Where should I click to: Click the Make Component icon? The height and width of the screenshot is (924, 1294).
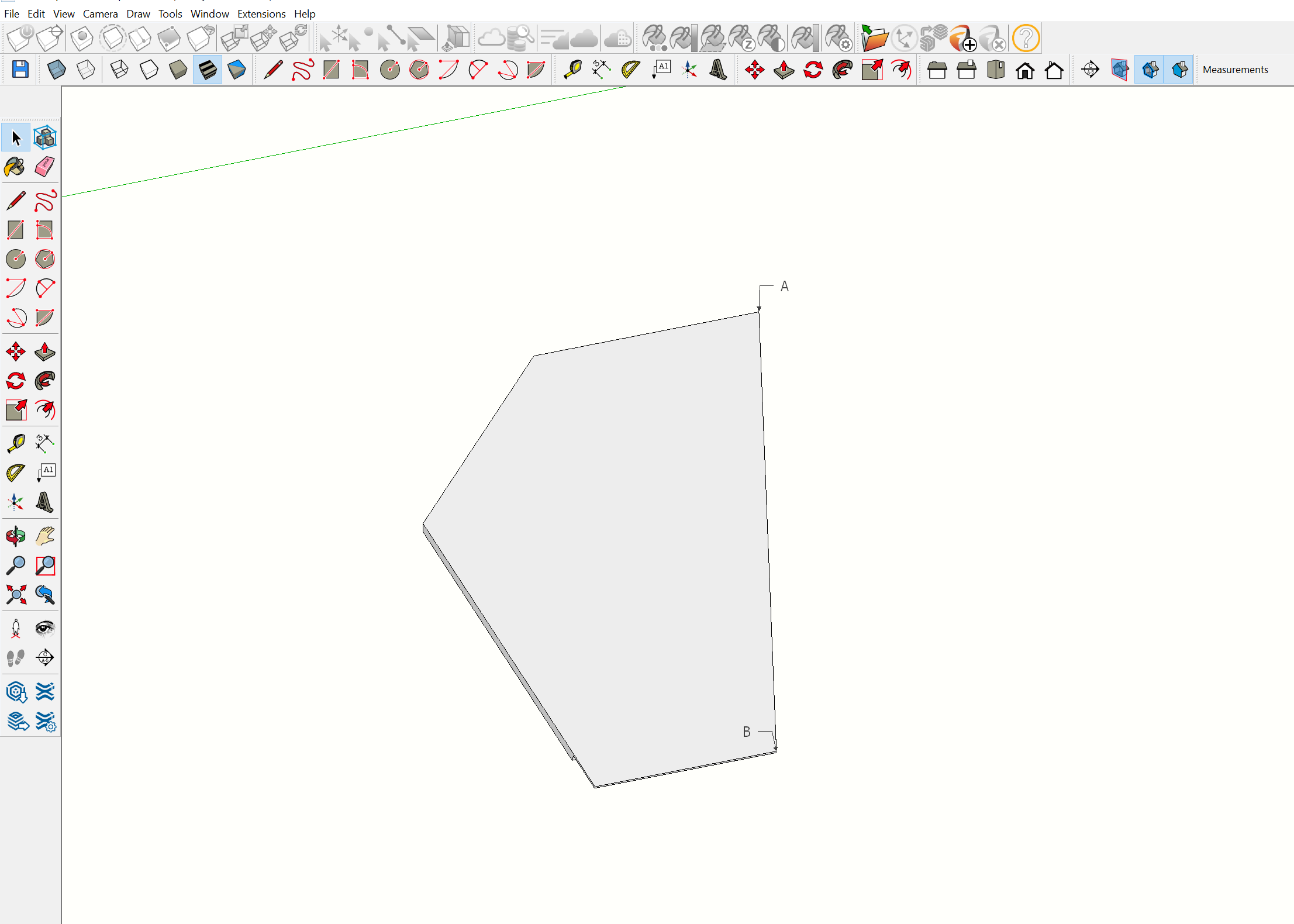point(45,138)
